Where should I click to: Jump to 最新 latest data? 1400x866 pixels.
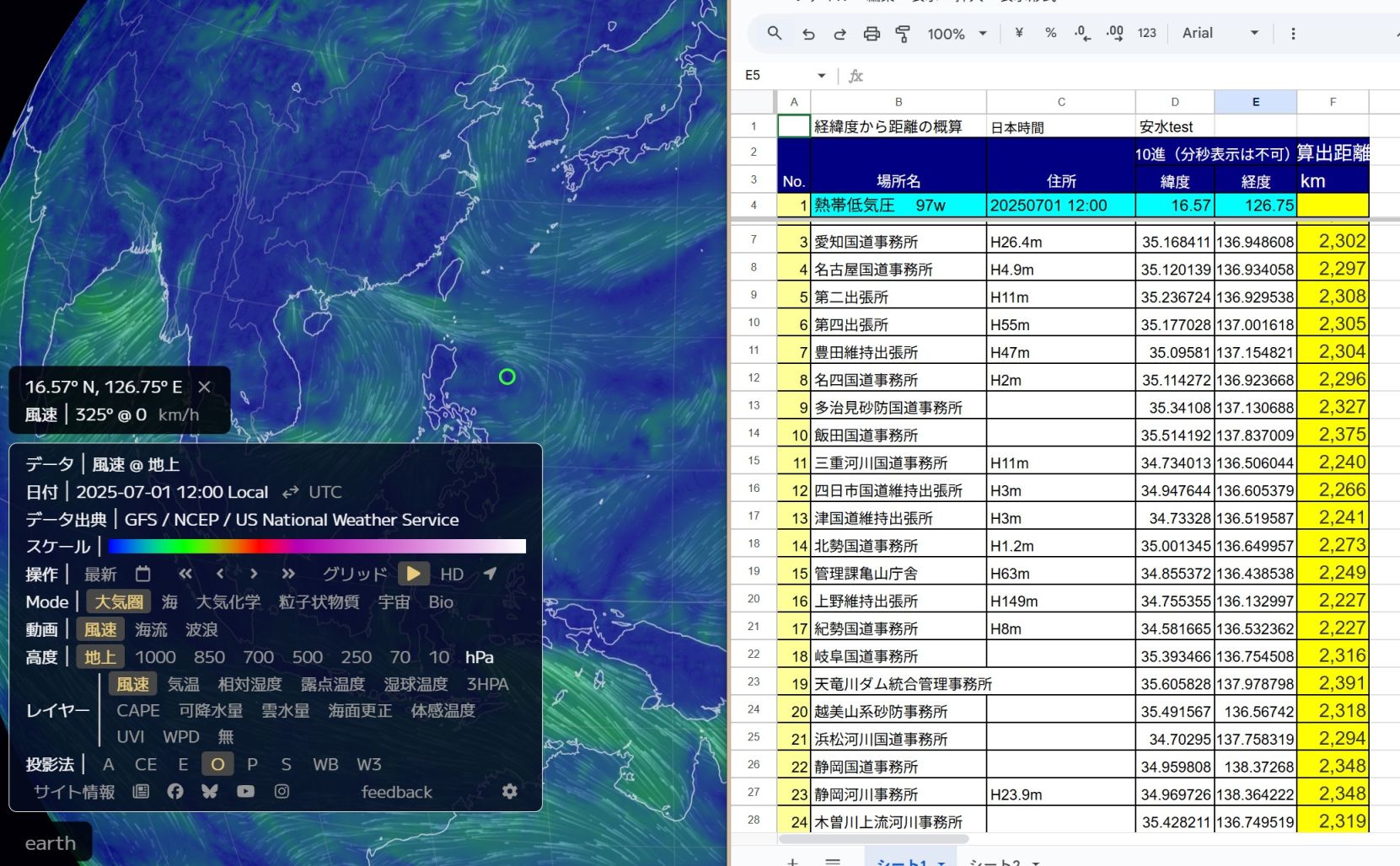(100, 574)
